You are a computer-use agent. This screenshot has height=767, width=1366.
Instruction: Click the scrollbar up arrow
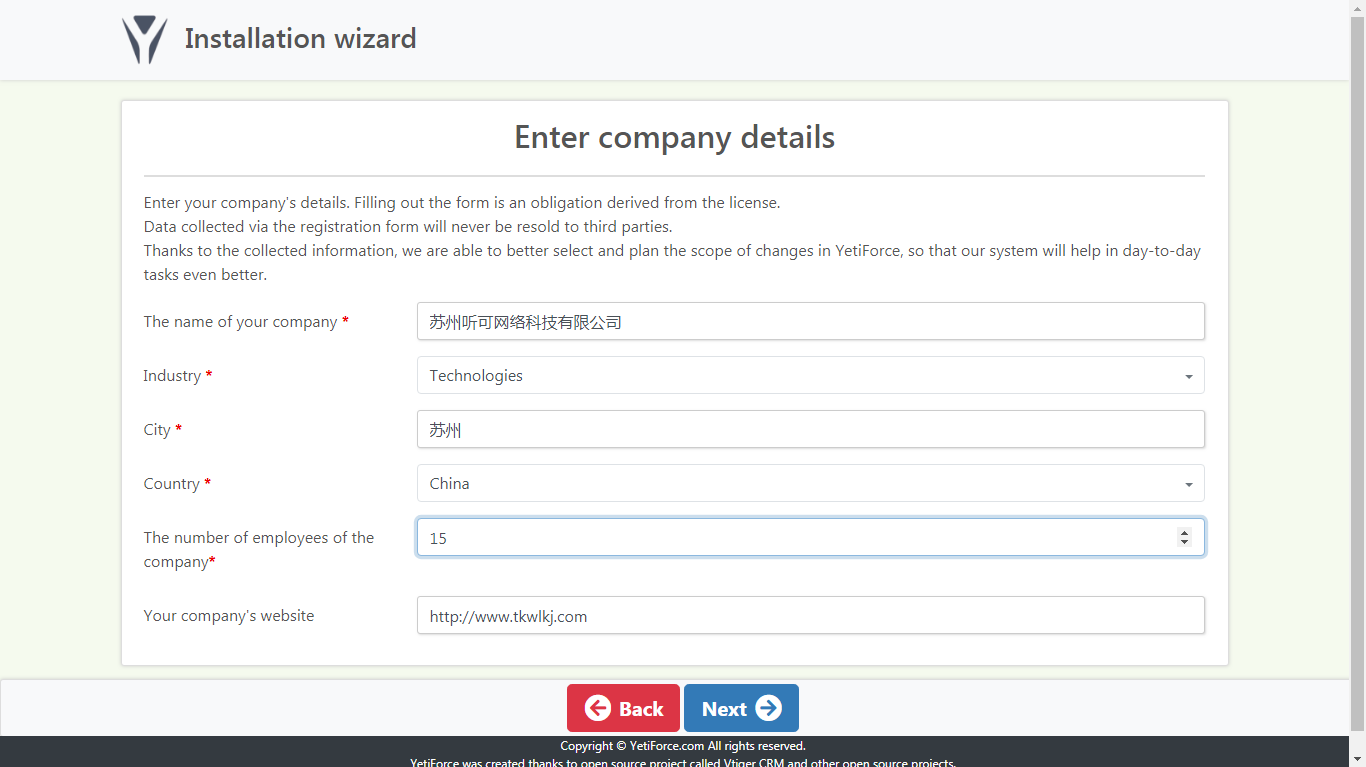point(1357,8)
